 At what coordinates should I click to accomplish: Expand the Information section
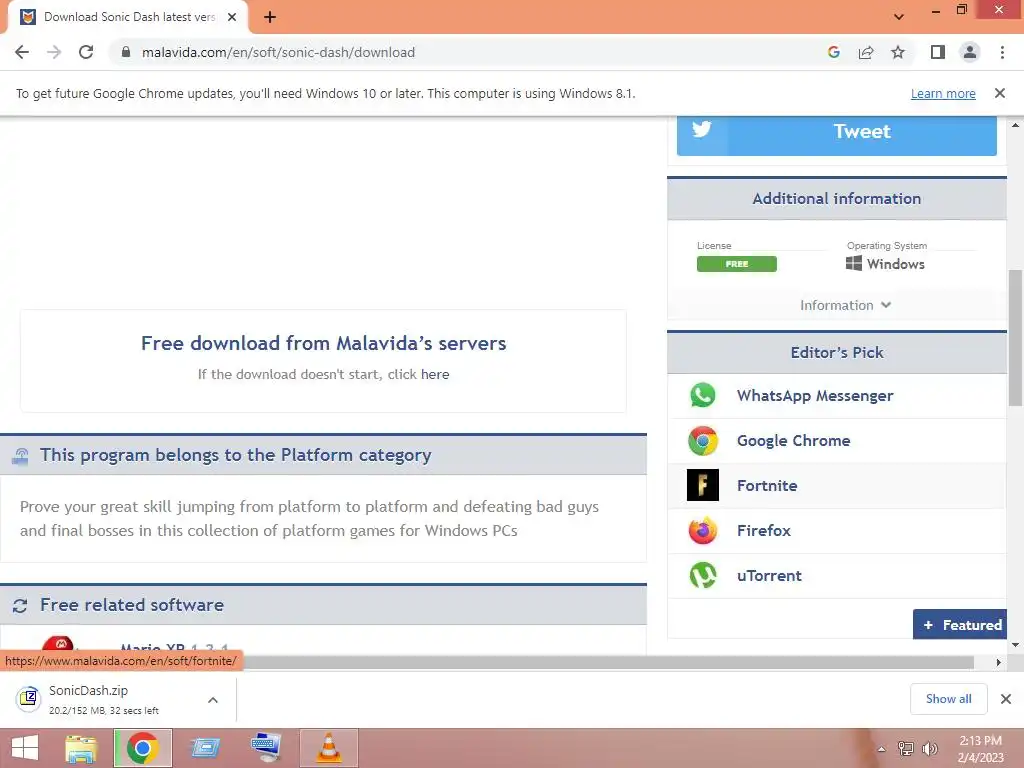click(845, 305)
